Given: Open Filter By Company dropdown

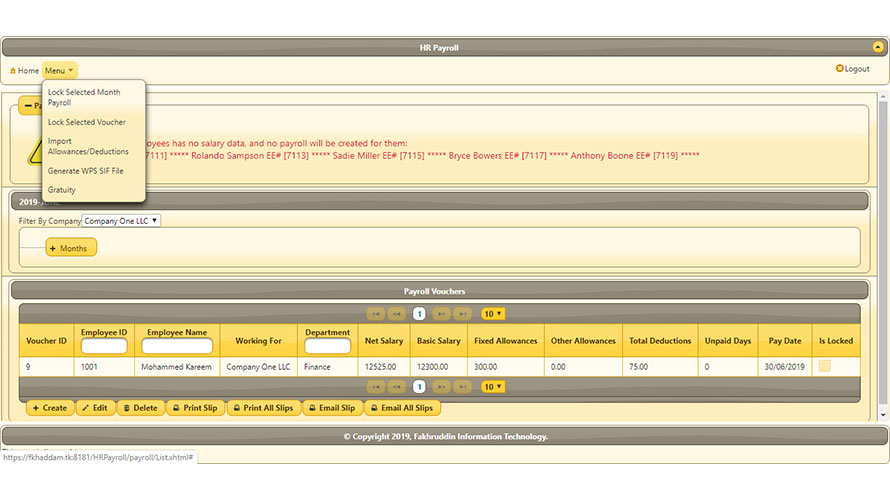Looking at the screenshot, I should pyautogui.click(x=121, y=221).
